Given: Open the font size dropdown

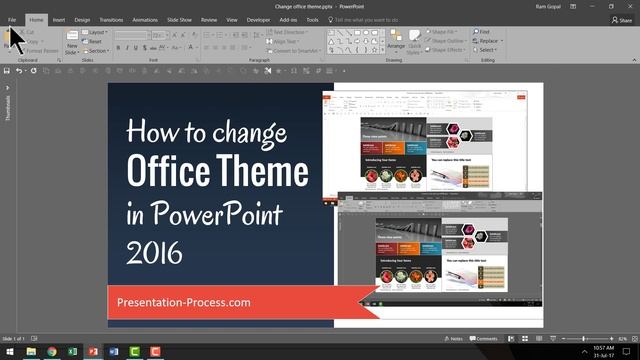Looking at the screenshot, I should pyautogui.click(x=167, y=36).
